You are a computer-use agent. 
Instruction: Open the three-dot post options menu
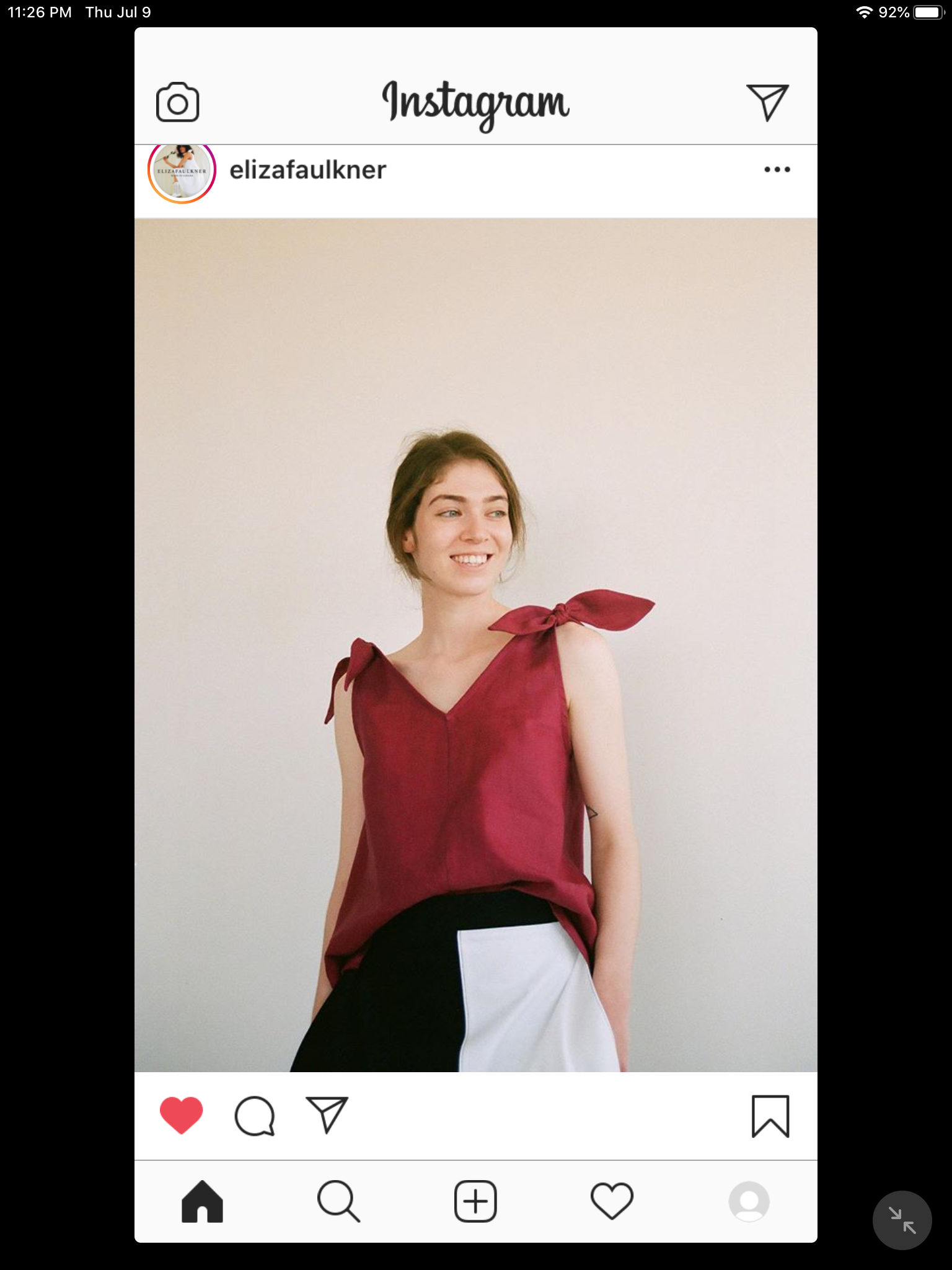pyautogui.click(x=777, y=169)
